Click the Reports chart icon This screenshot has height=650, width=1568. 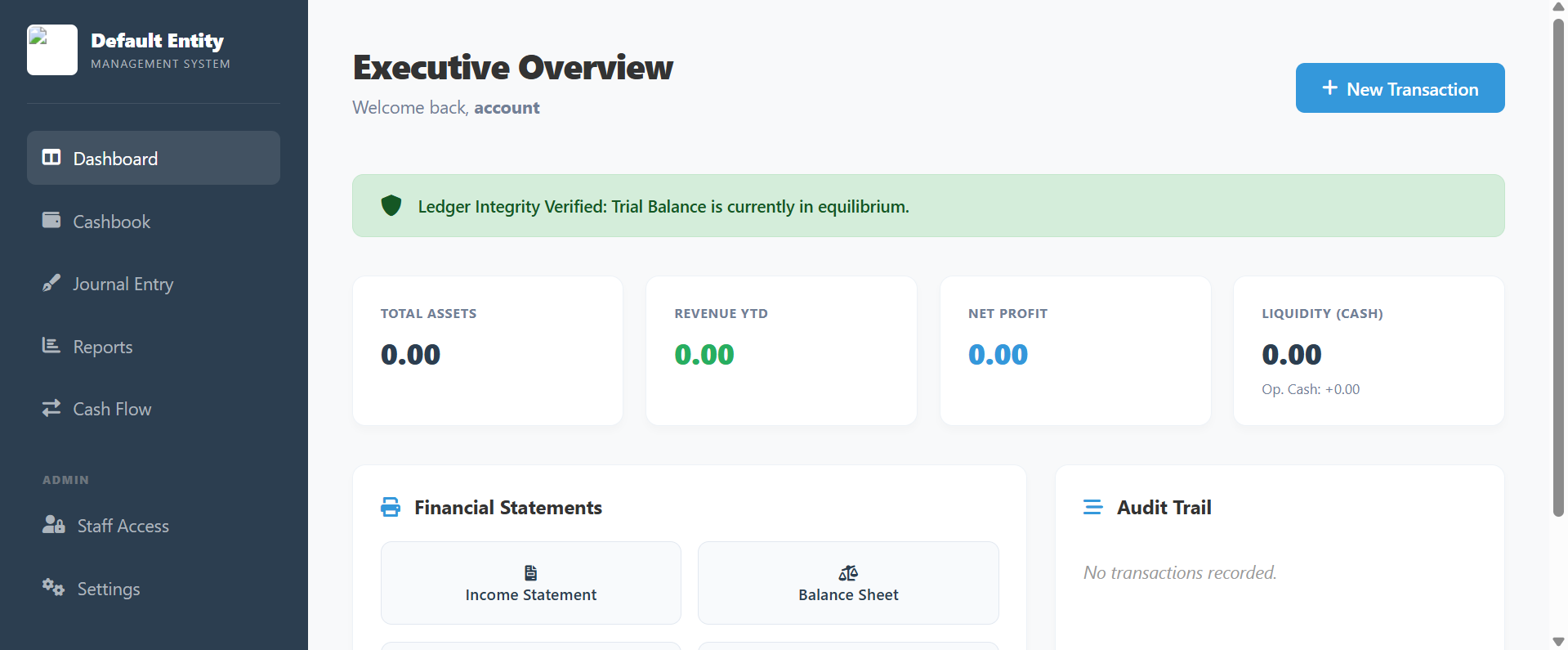point(51,345)
